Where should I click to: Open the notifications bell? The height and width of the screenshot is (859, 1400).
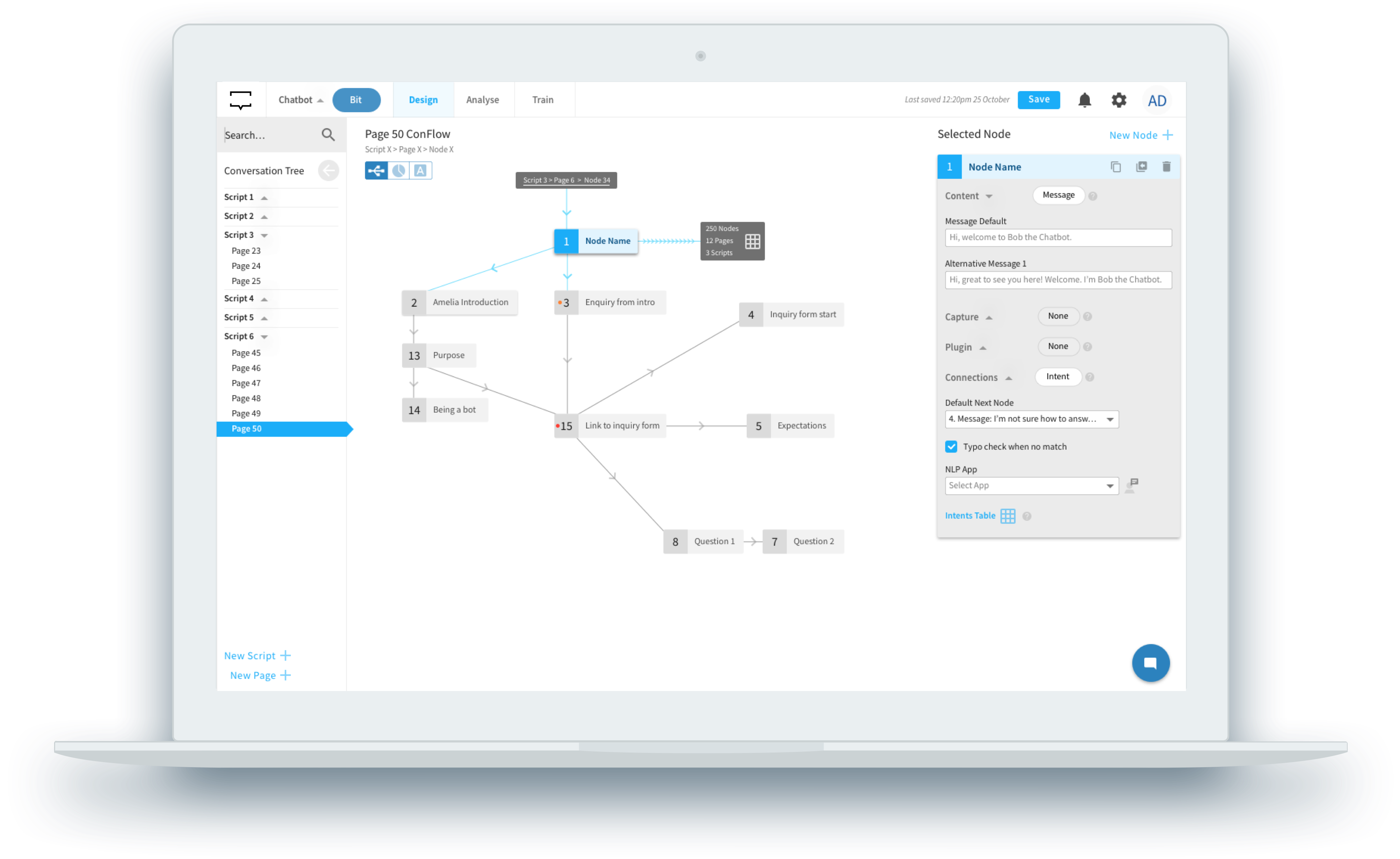point(1085,100)
